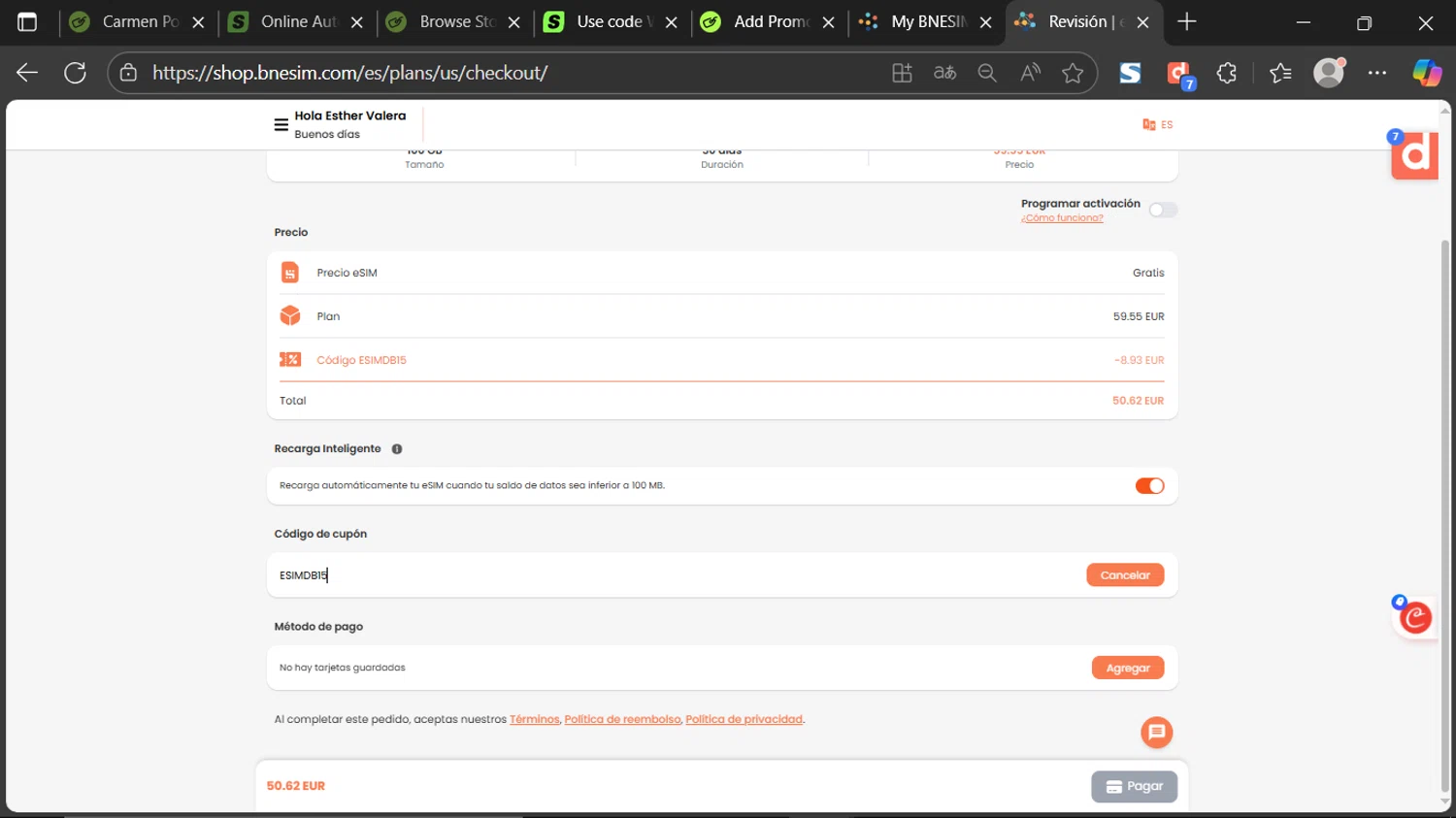Open the ¿Cómo funciona? link
The width and height of the screenshot is (1456, 818).
(1062, 218)
